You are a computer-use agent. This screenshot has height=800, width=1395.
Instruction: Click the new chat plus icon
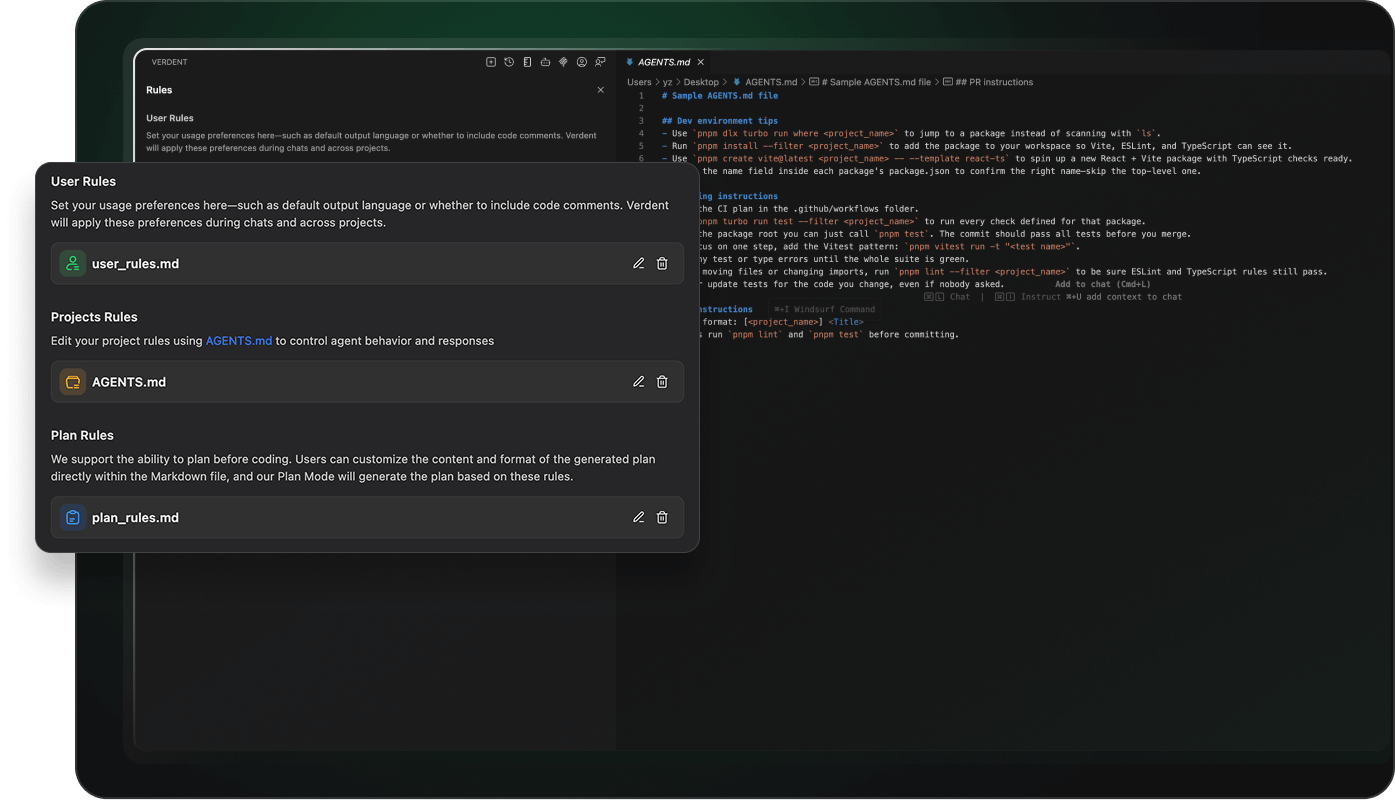pos(491,62)
